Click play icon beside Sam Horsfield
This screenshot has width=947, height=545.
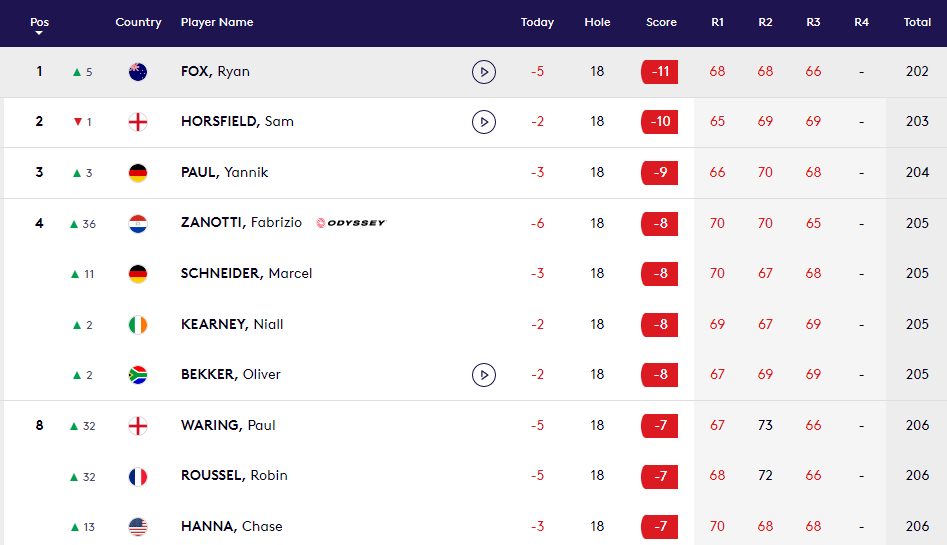pos(484,122)
